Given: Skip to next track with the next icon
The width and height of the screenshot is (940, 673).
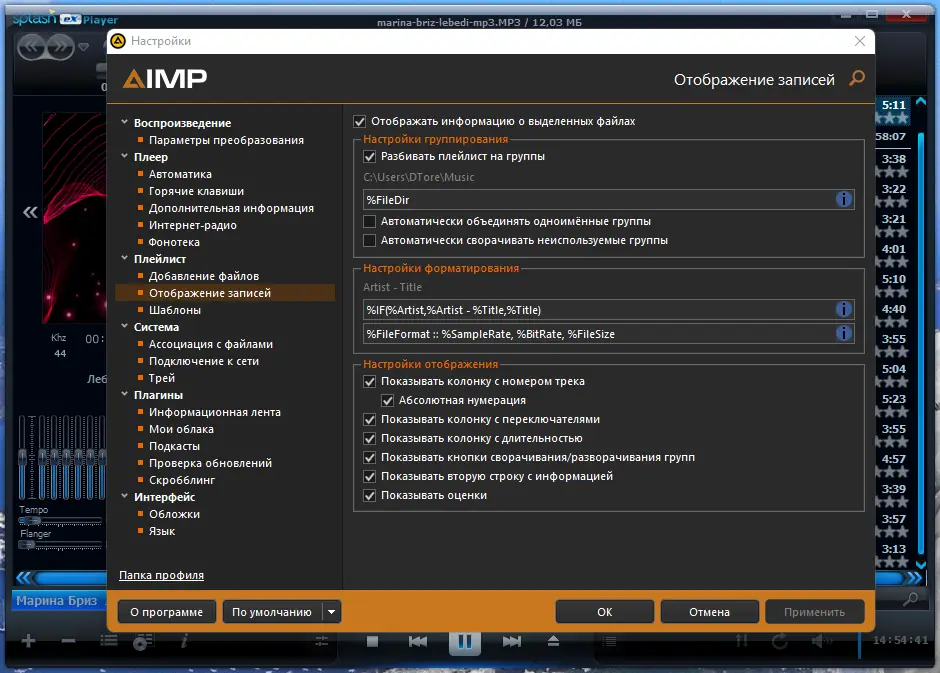Looking at the screenshot, I should (x=513, y=641).
